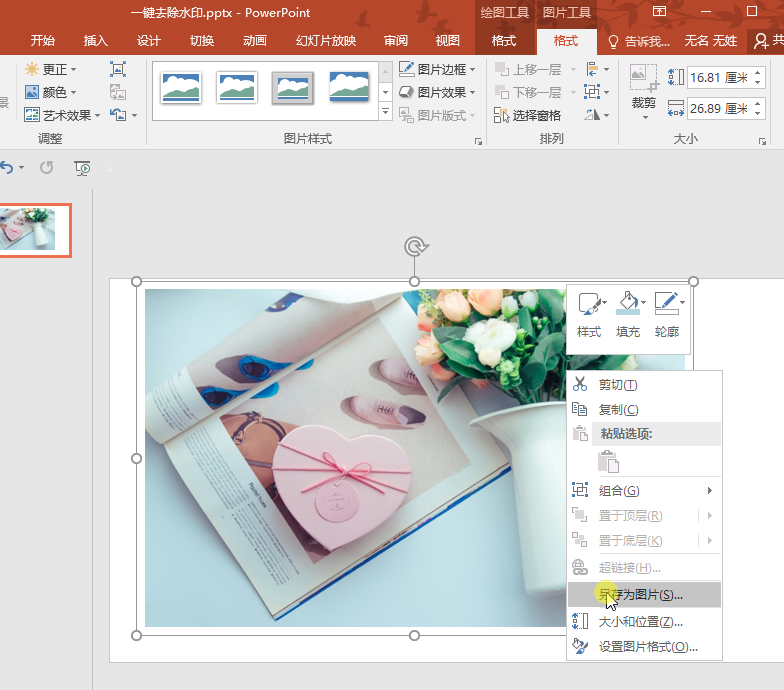Open the 填充 fill mini toolbar button
This screenshot has height=690, width=784.
coord(628,315)
